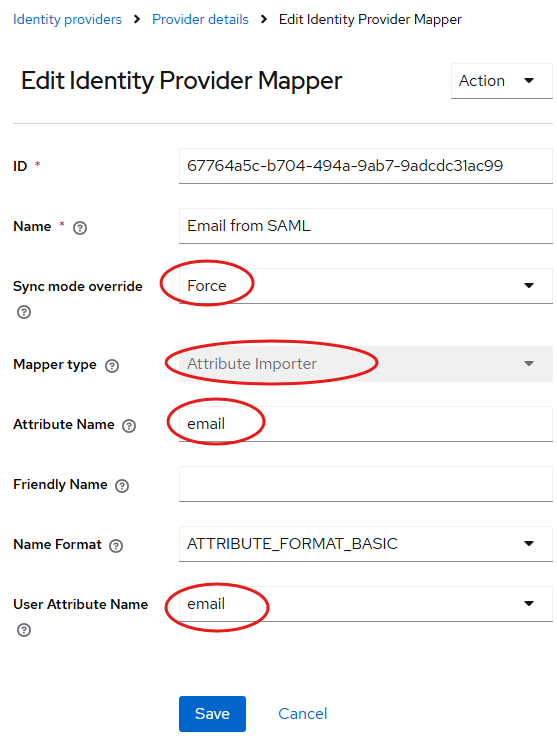Expand the User Attribute Name dropdown
557x751 pixels.
pyautogui.click(x=366, y=603)
